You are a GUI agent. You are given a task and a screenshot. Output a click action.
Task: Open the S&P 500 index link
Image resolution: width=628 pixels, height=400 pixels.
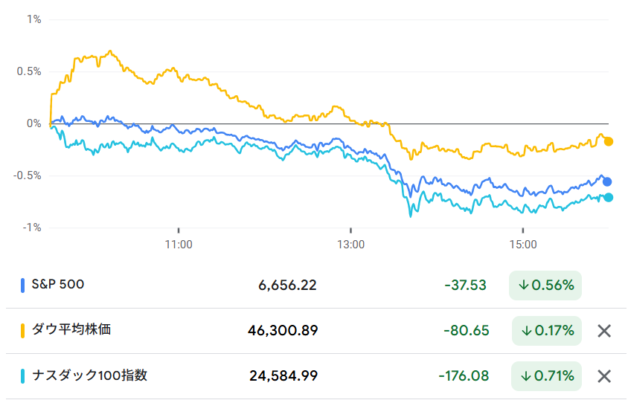coord(58,284)
